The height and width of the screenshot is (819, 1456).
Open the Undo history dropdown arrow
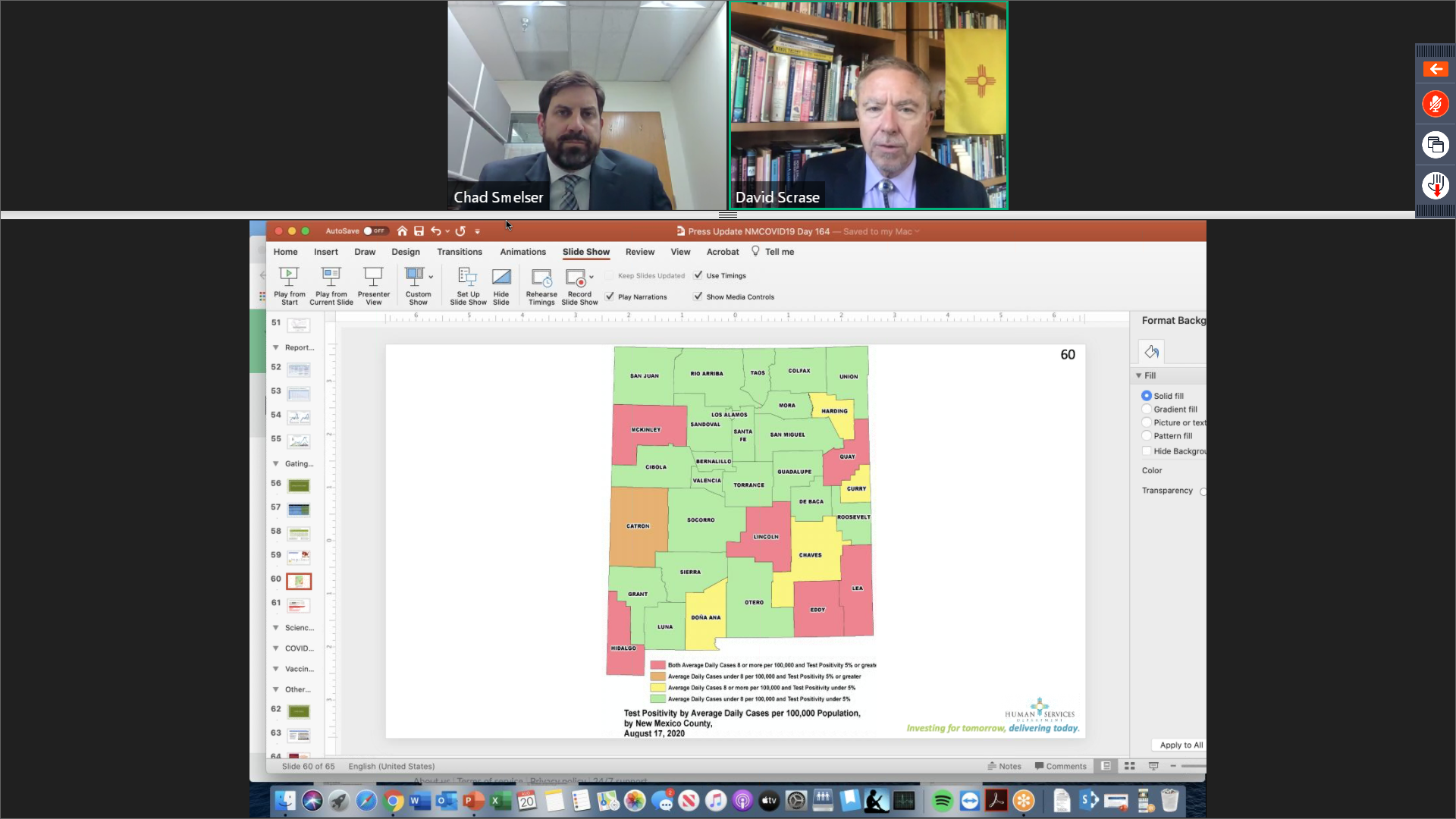tap(447, 232)
